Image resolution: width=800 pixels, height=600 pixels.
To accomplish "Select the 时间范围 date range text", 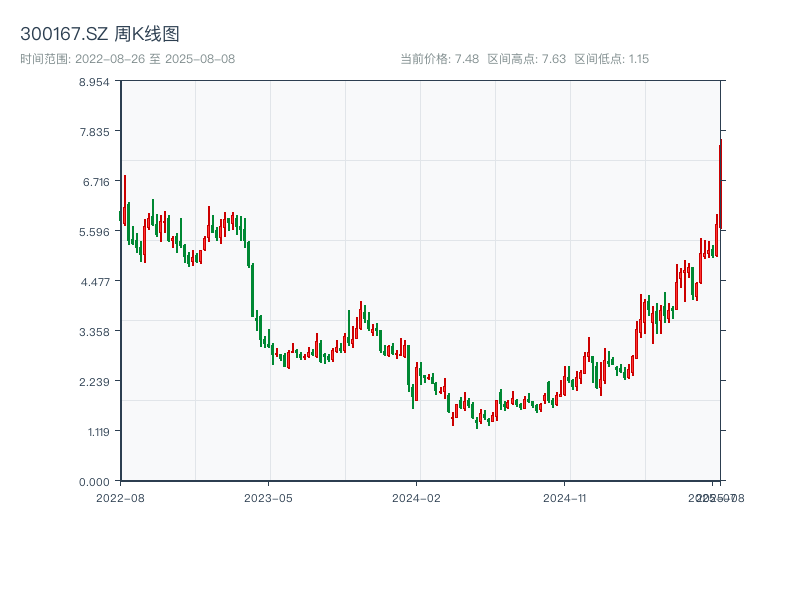I will [x=128, y=59].
